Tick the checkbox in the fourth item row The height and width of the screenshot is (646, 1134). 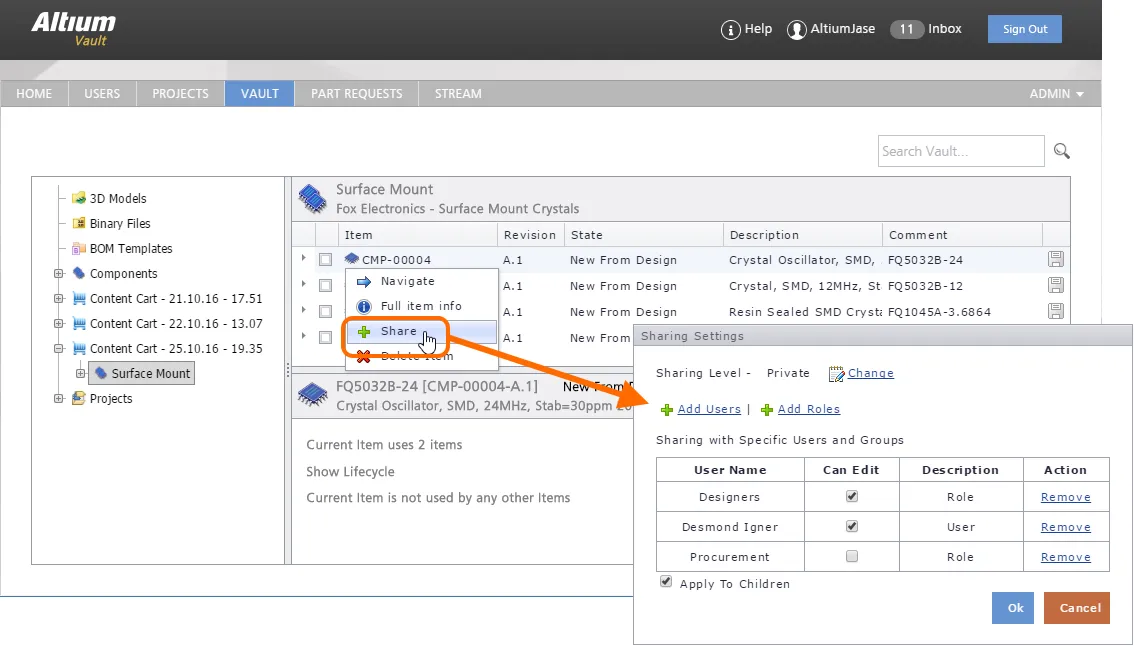[x=325, y=337]
